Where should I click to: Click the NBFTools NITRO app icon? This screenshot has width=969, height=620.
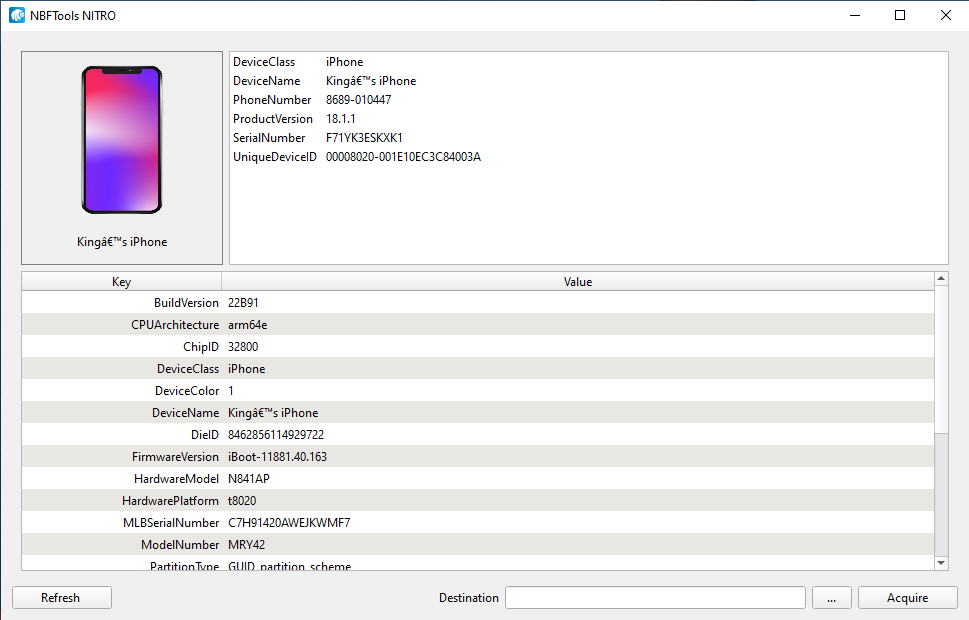17,15
